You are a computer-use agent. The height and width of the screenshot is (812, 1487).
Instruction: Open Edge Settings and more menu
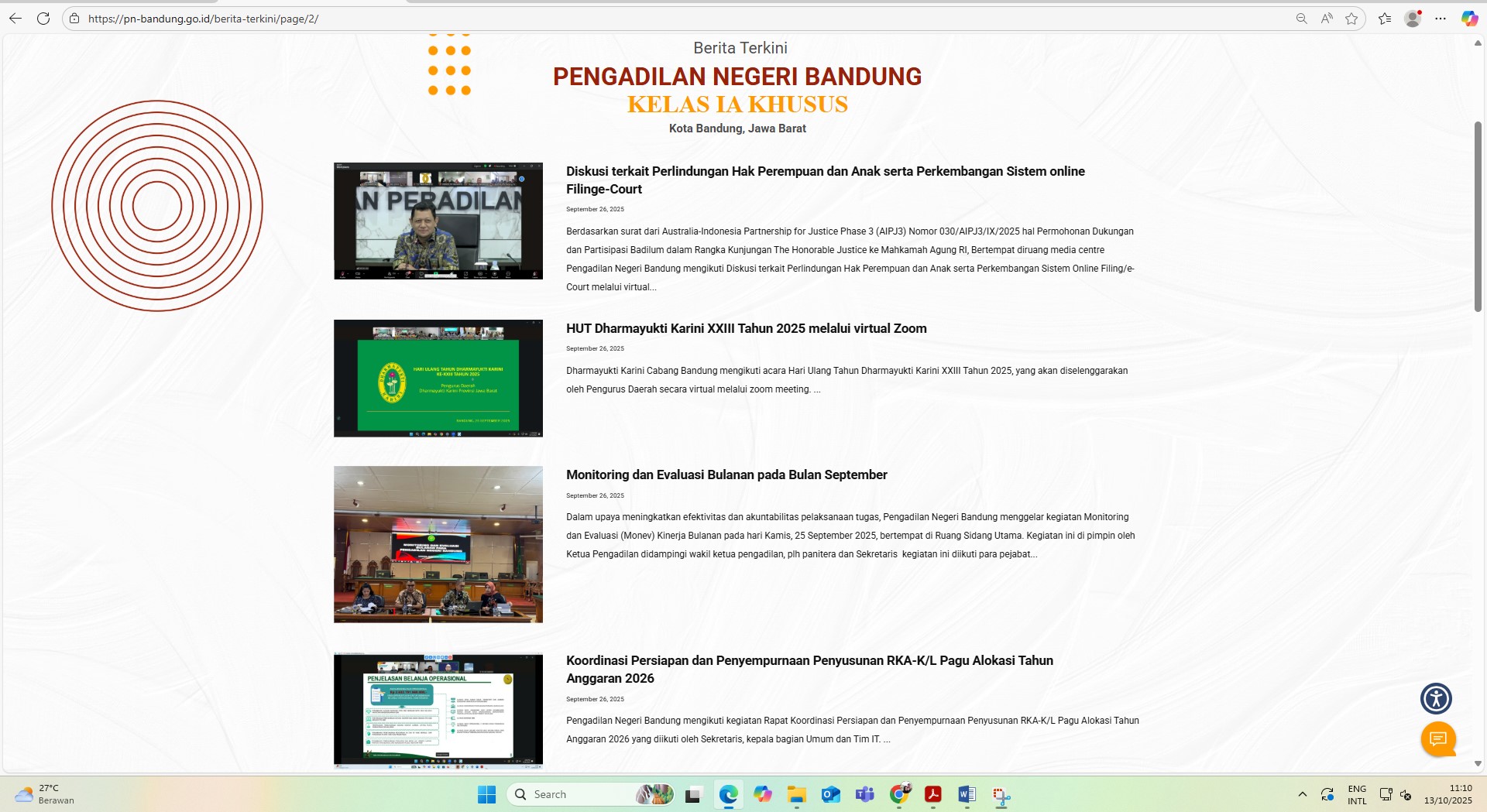(1441, 19)
